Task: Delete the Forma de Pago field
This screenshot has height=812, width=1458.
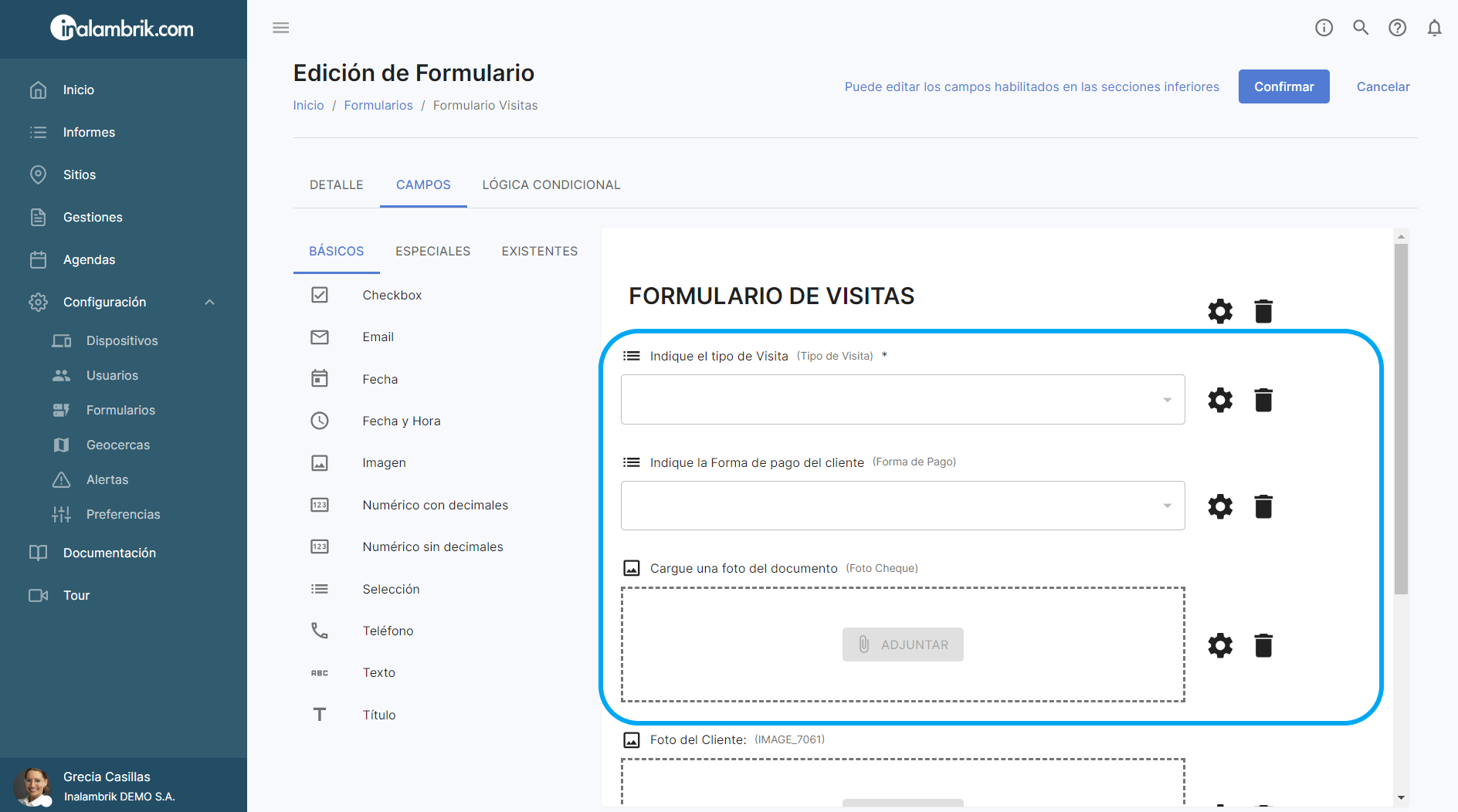Action: click(1263, 506)
